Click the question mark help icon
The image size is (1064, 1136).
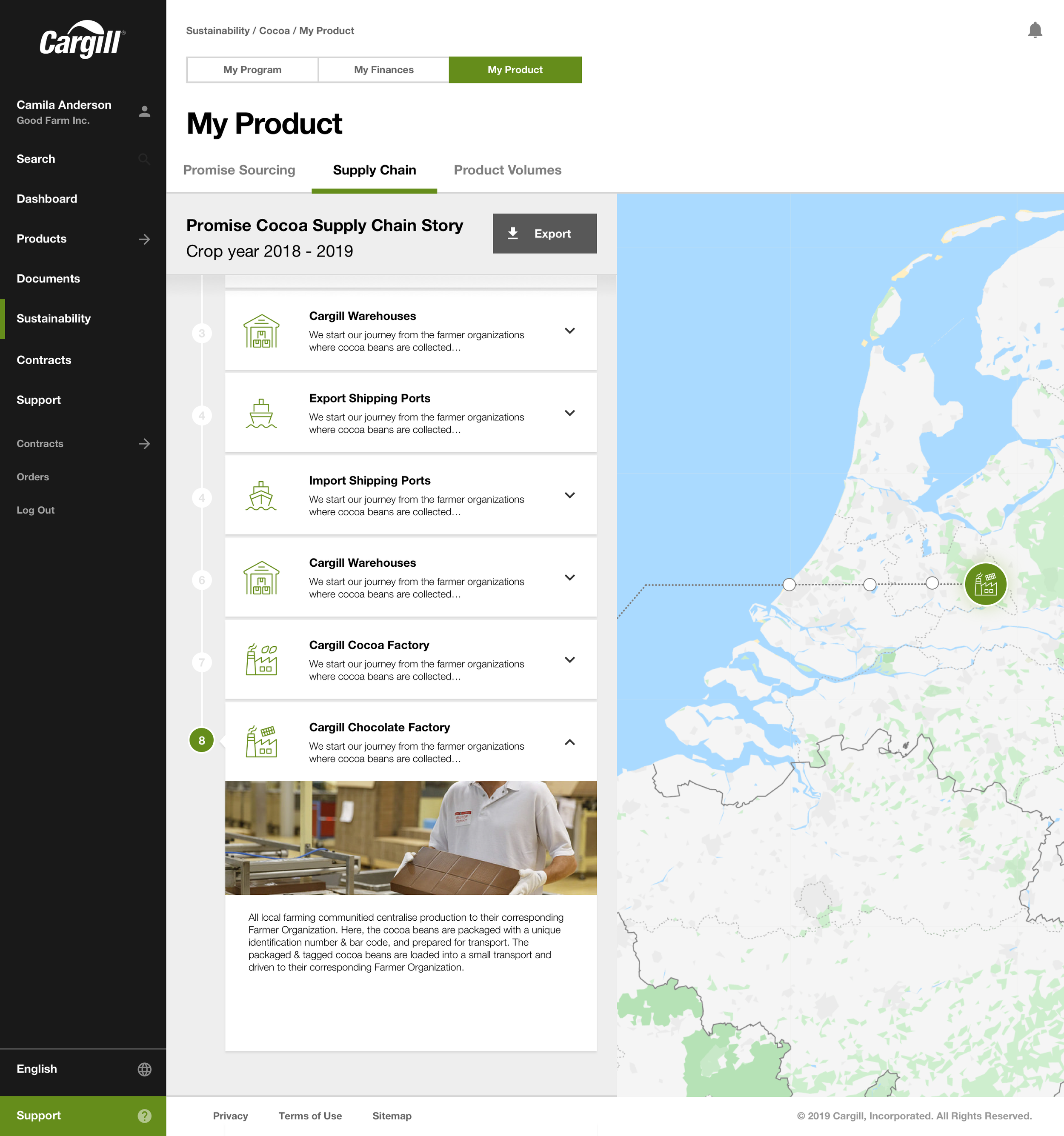click(145, 1116)
